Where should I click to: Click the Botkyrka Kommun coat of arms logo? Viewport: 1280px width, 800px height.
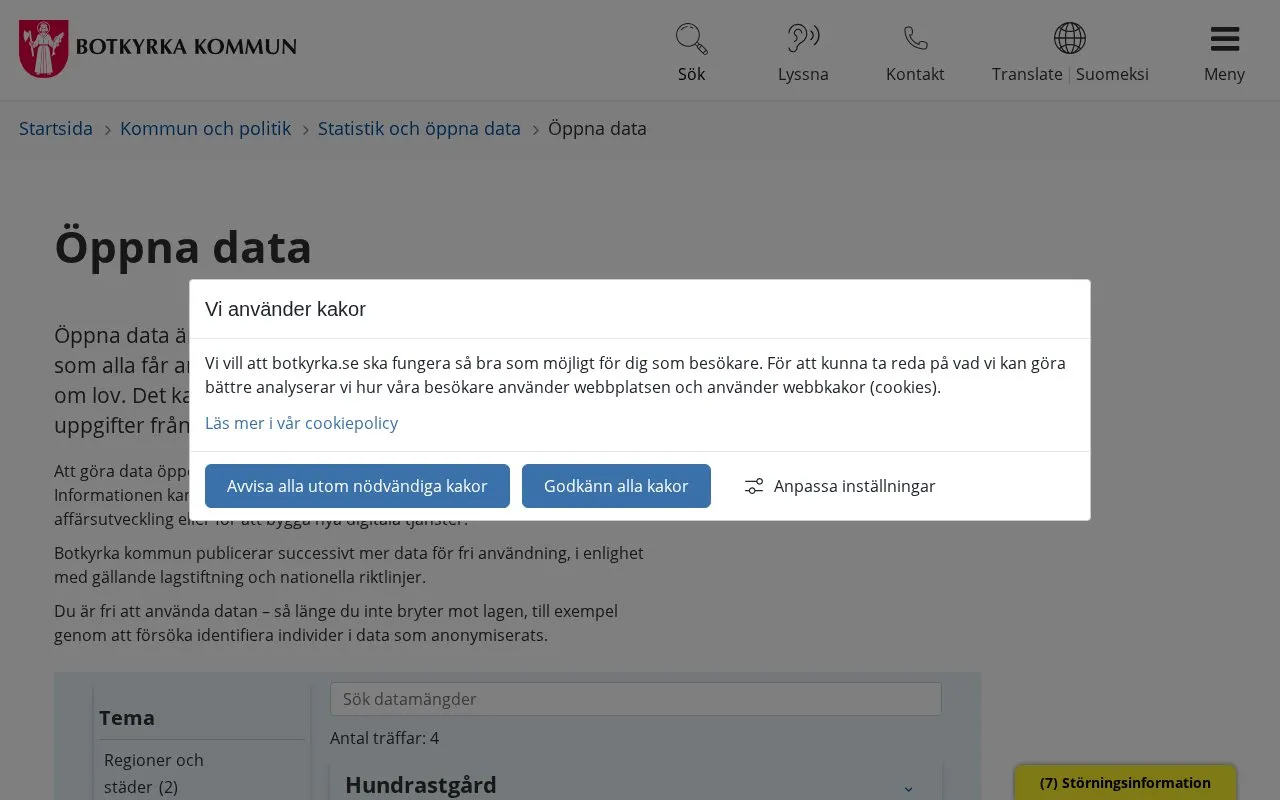(44, 49)
